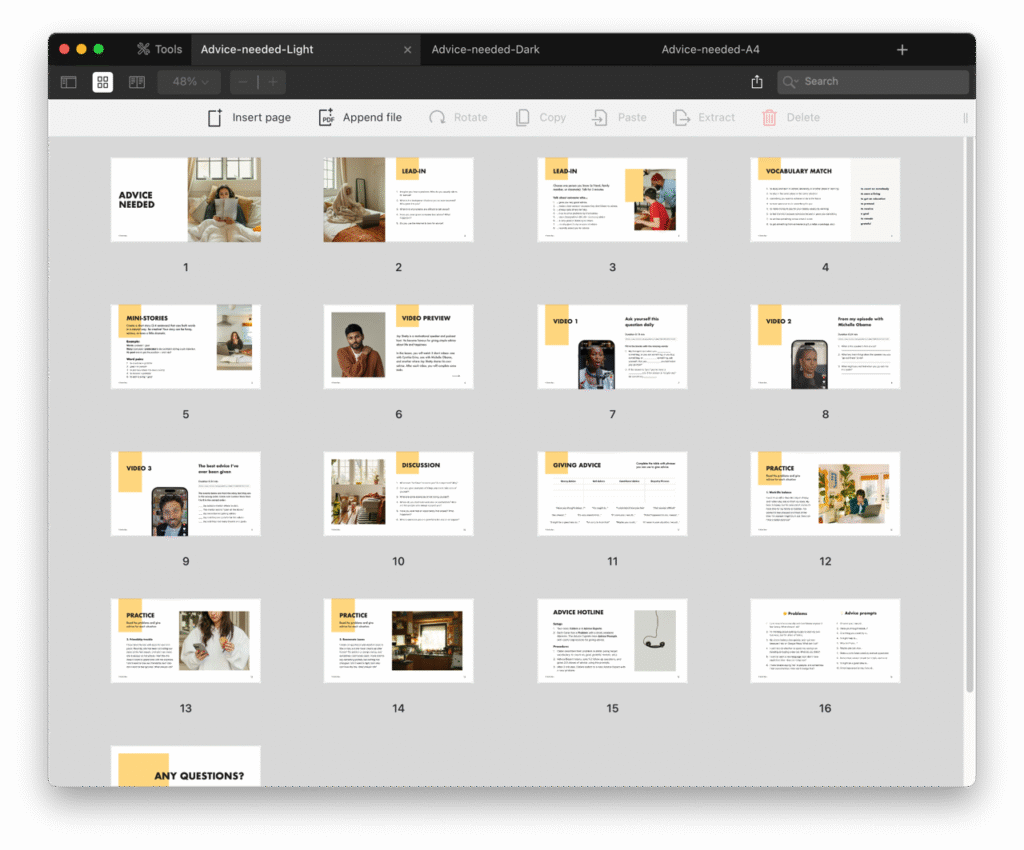
Task: Click the Rotate icon
Action: coord(437,118)
